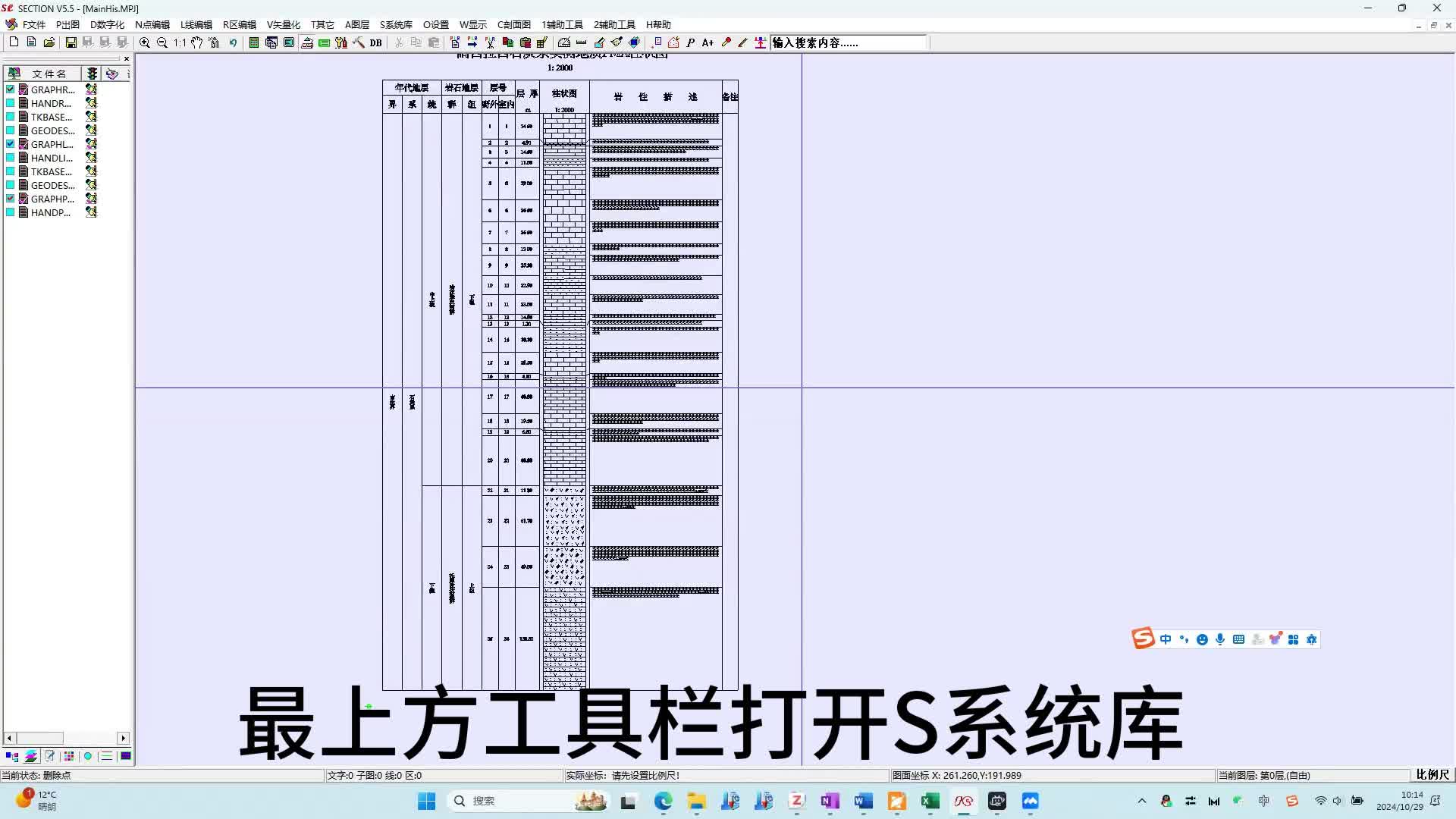Open the H帮助 menu
The image size is (1456, 819).
pyautogui.click(x=658, y=25)
